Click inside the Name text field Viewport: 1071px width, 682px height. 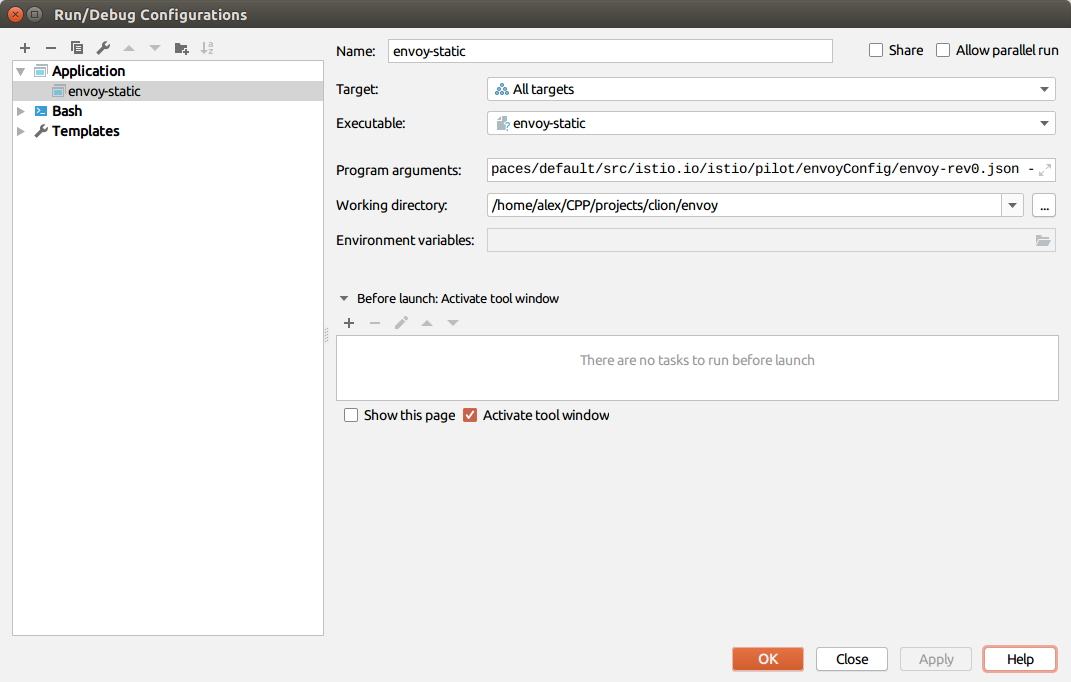(x=610, y=50)
